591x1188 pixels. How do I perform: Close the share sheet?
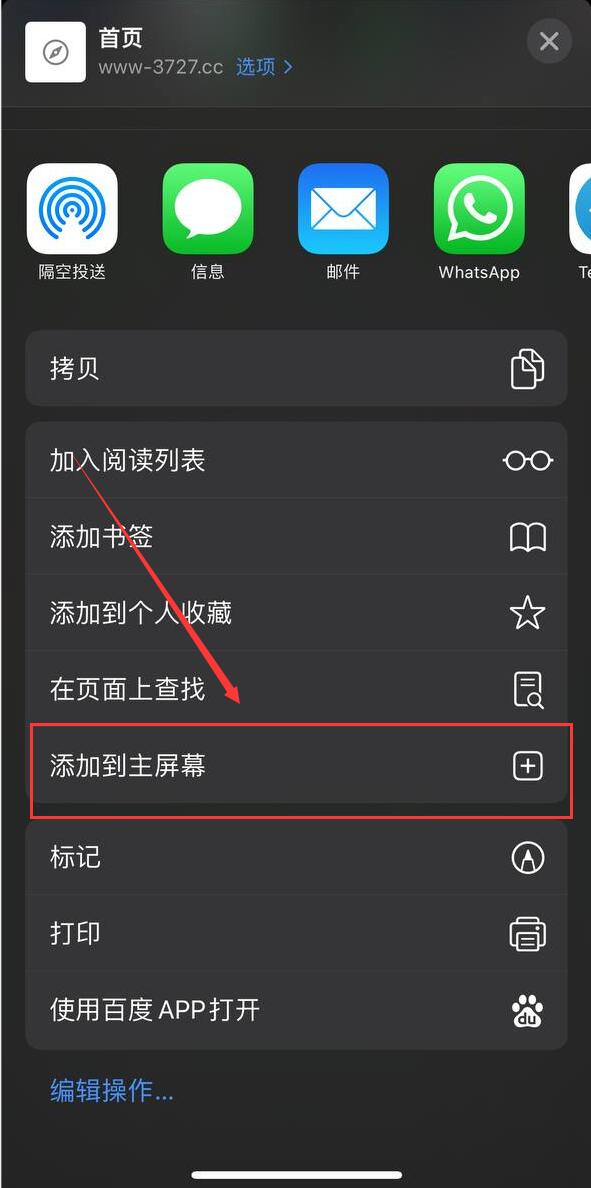click(549, 41)
